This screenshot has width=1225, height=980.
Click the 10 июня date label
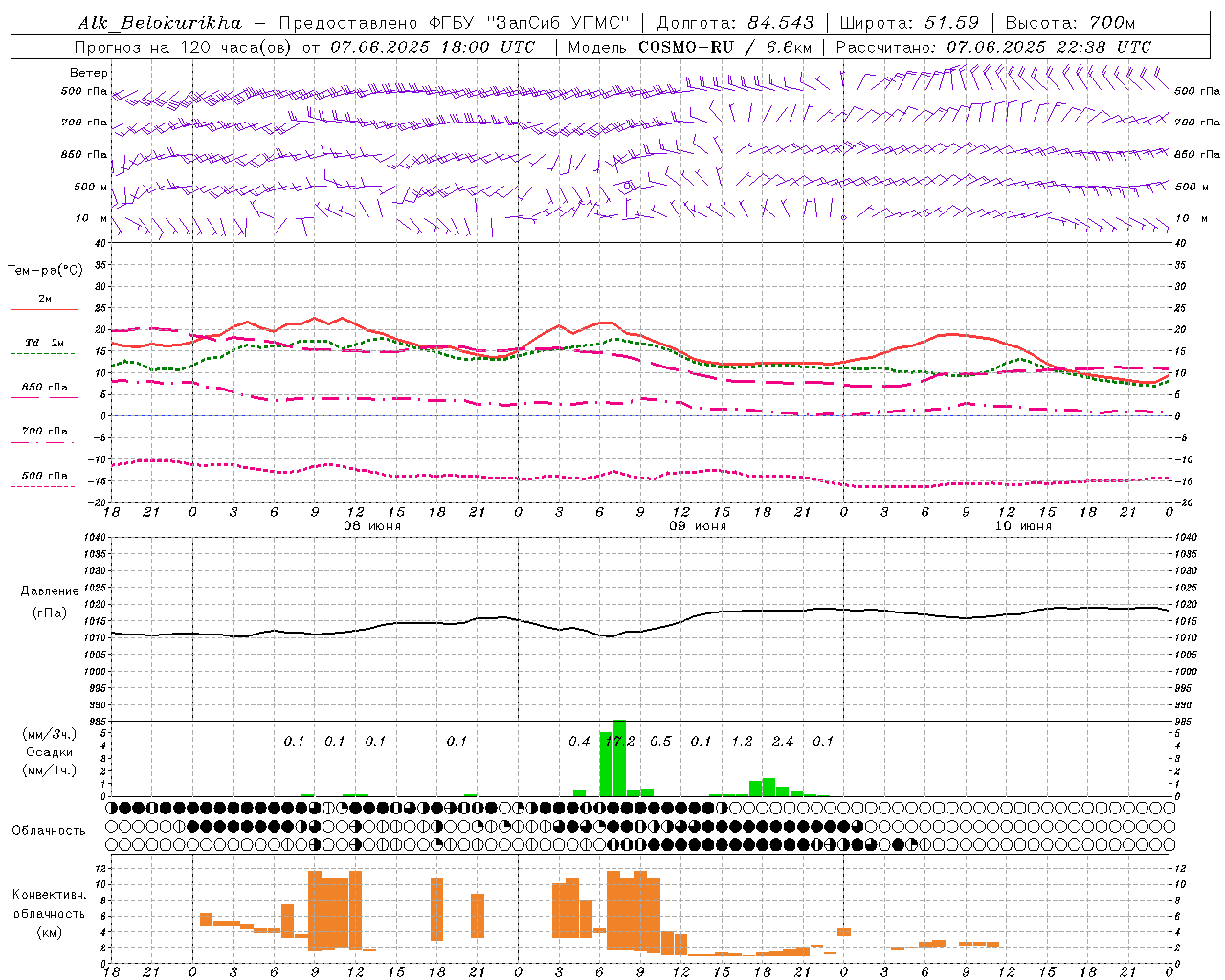click(1023, 526)
